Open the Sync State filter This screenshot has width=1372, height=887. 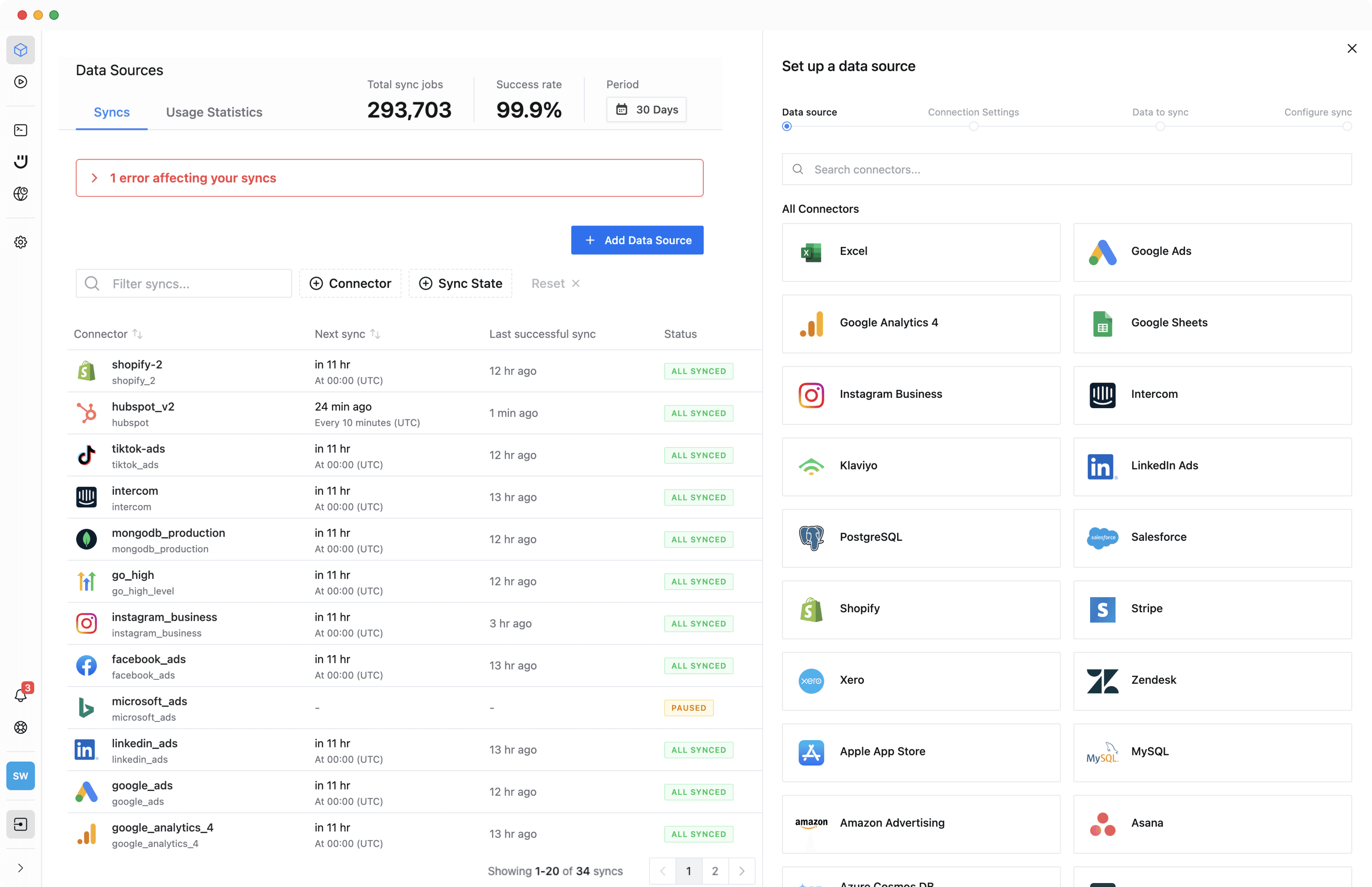(x=461, y=283)
